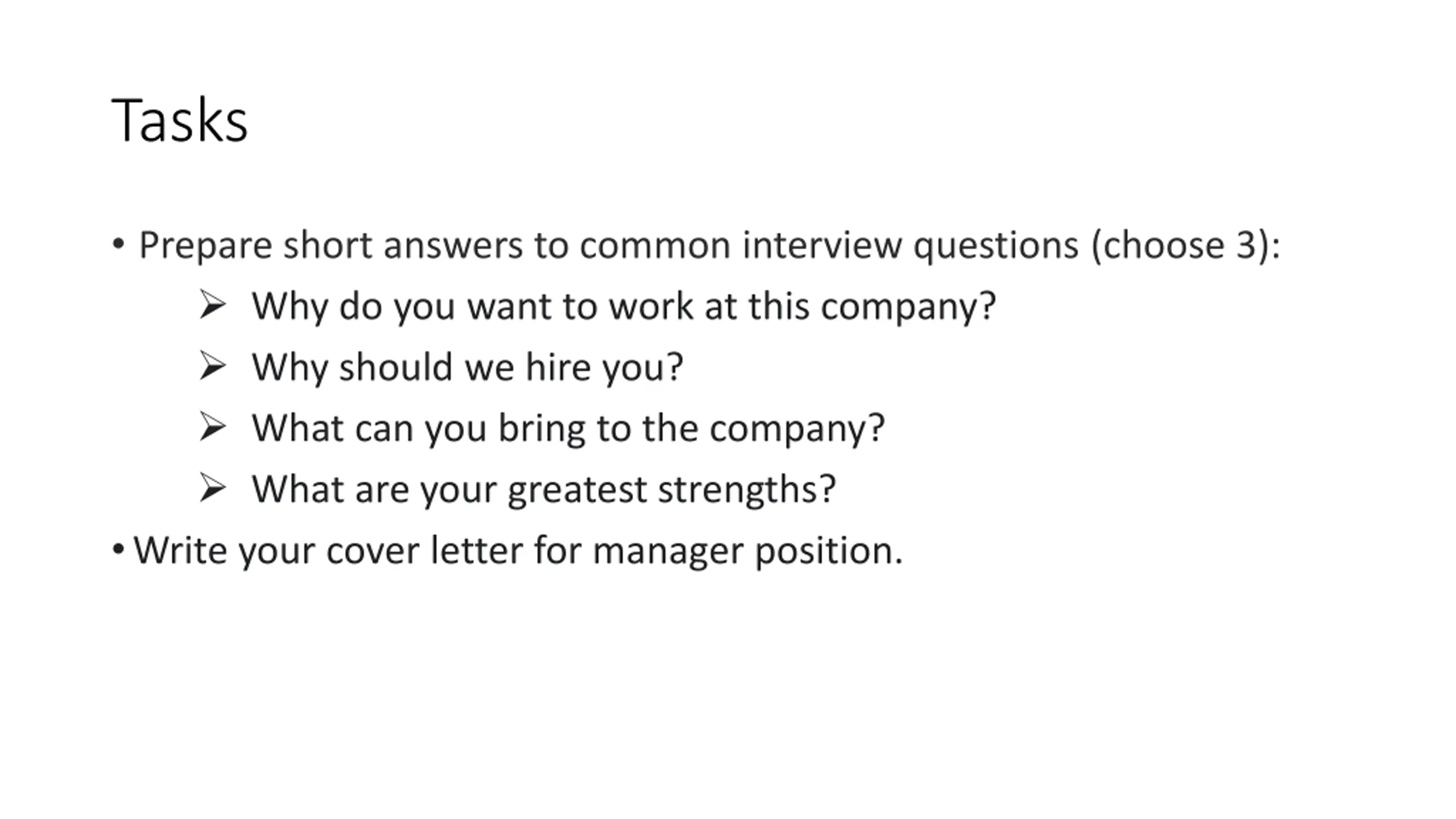Viewport: 1456px width, 819px height.
Task: Select the line 'Why should we hire you?'
Action: click(467, 367)
